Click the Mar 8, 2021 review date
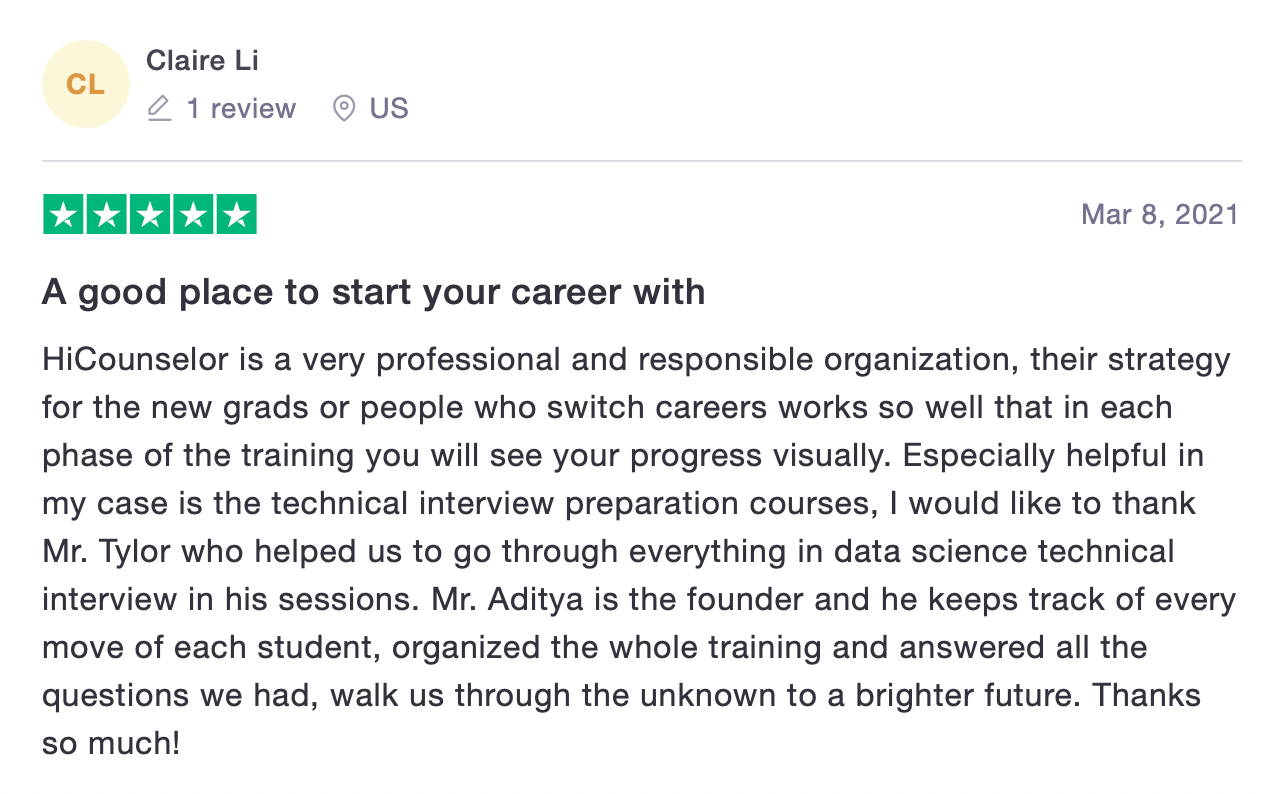 point(1160,215)
